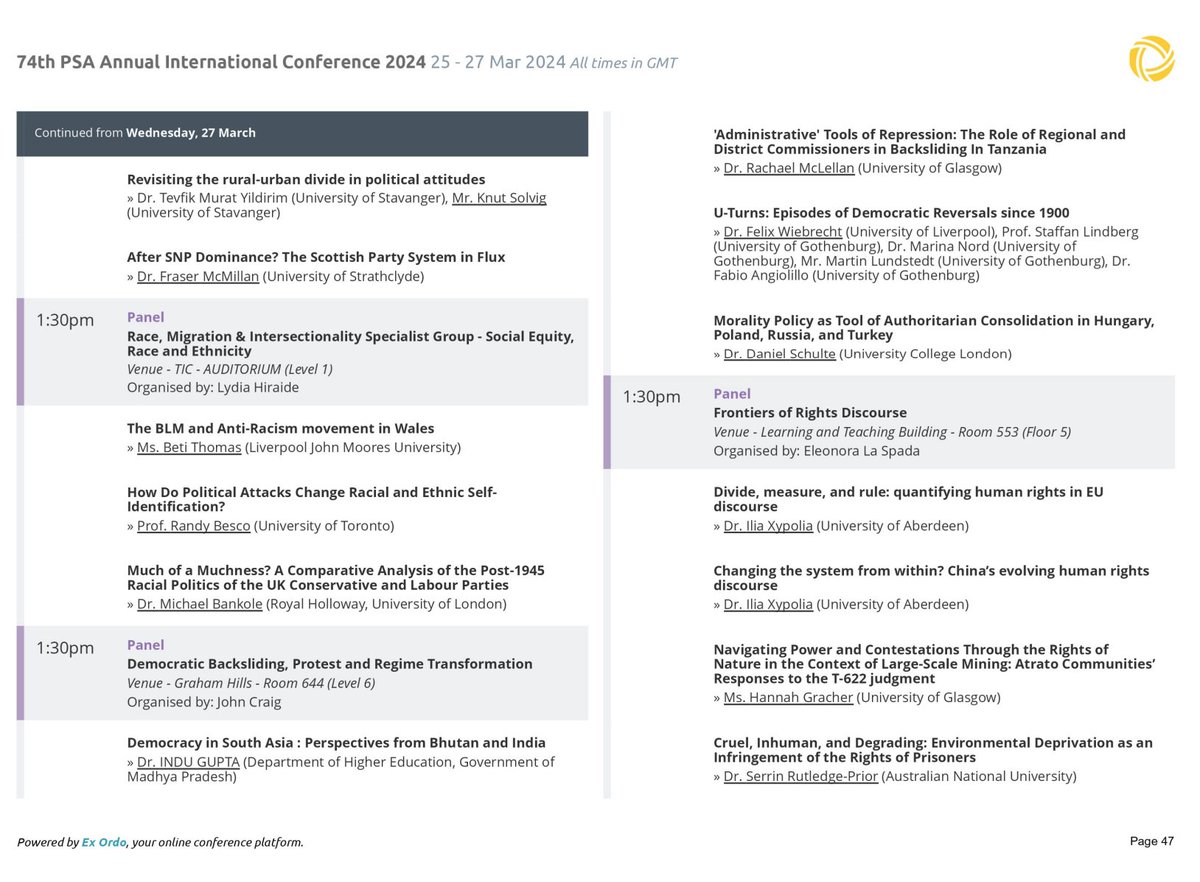Viewport: 1200px width, 882px height.
Task: Open speaker link Dr. INDU GUPTA
Action: coord(188,762)
